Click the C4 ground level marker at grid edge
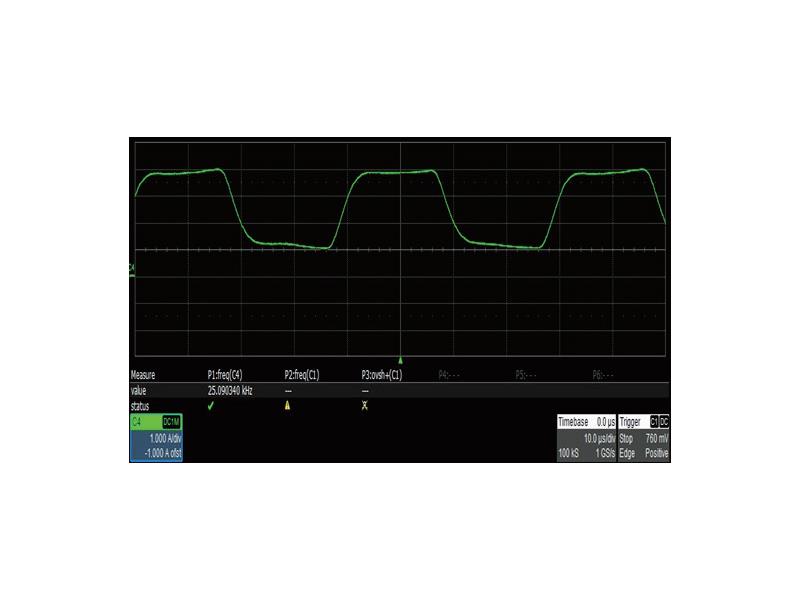This screenshot has width=800, height=600. (x=132, y=271)
